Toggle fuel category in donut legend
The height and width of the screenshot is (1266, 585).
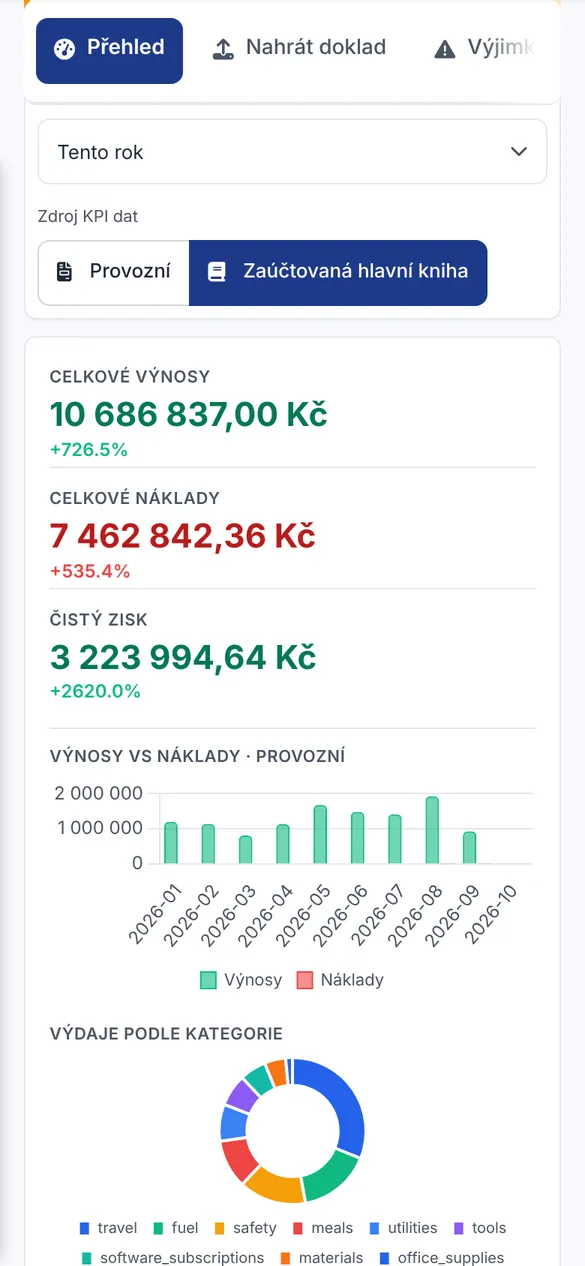[175, 1228]
